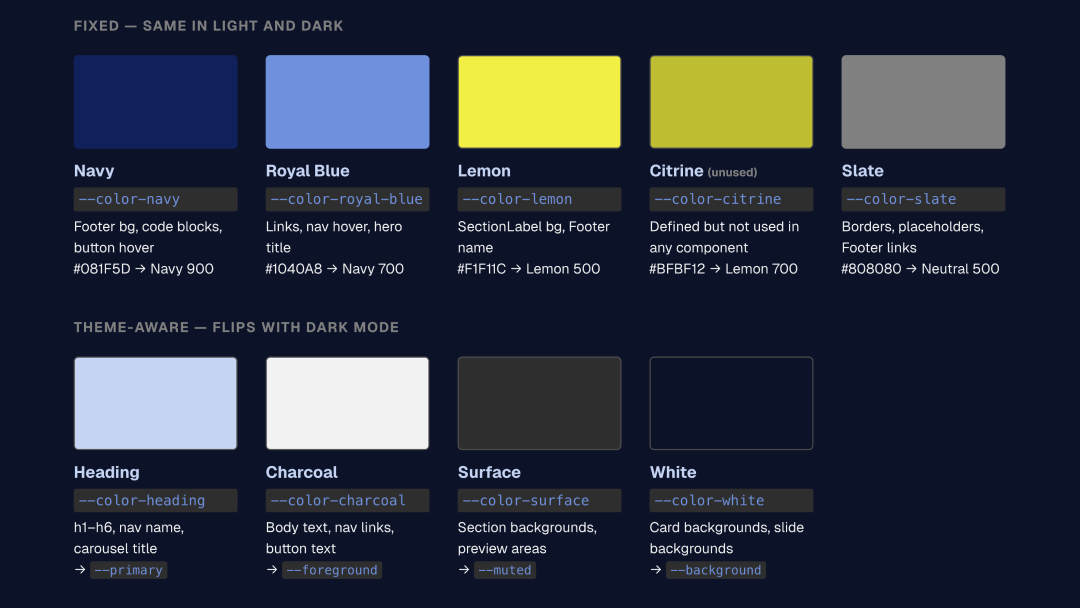1080x608 pixels.
Task: Pick the Surface dark gray swatch
Action: click(539, 403)
